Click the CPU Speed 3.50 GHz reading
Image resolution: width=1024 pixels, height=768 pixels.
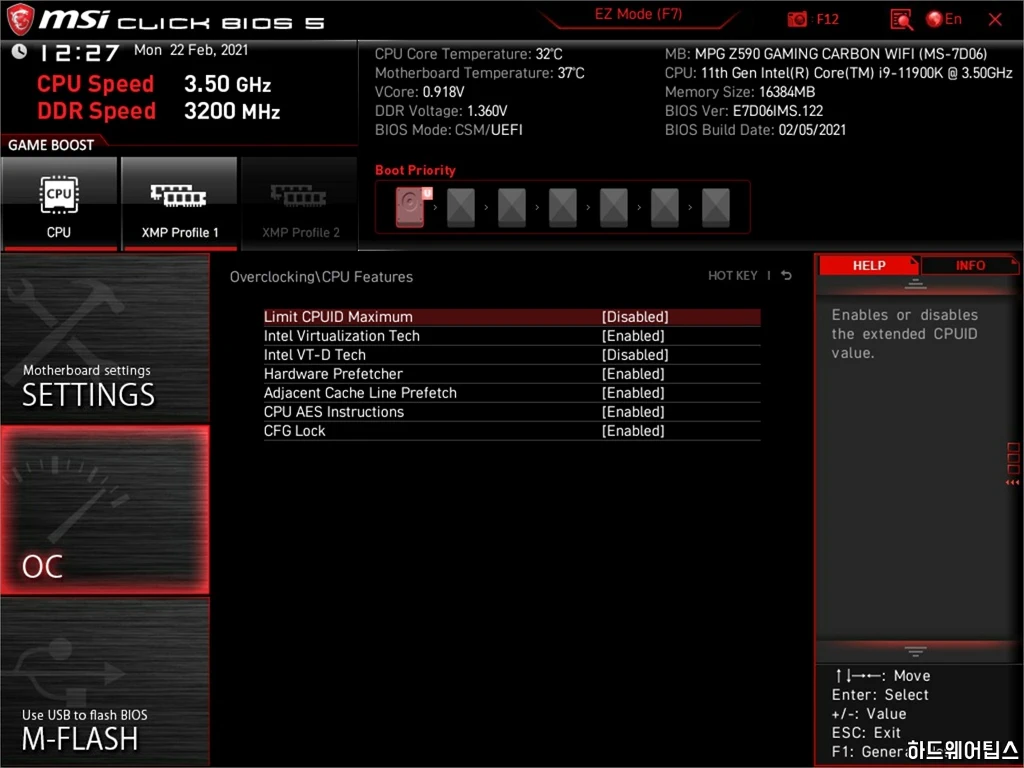153,84
